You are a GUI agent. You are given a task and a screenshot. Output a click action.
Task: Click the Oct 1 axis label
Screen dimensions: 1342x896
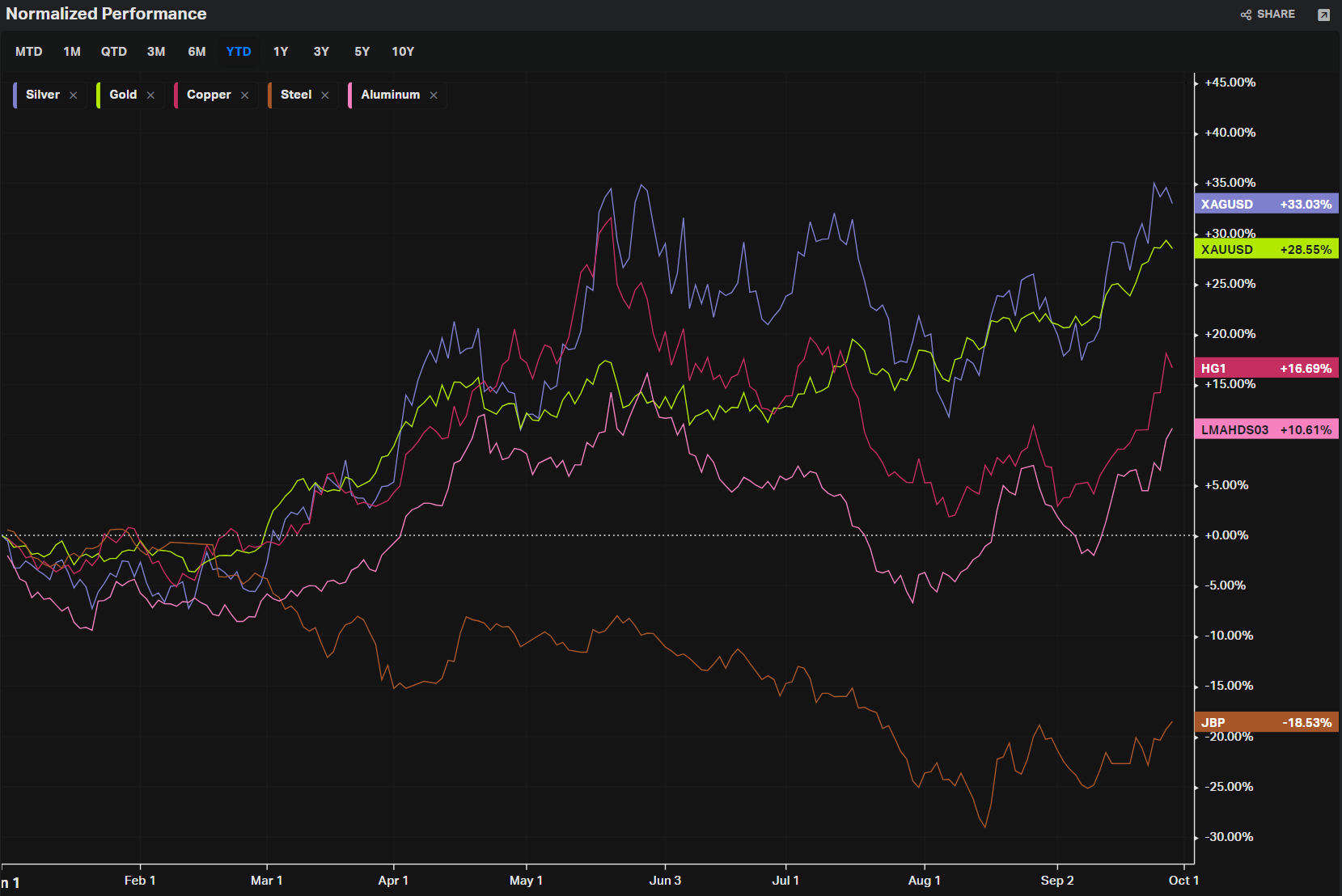1183,881
